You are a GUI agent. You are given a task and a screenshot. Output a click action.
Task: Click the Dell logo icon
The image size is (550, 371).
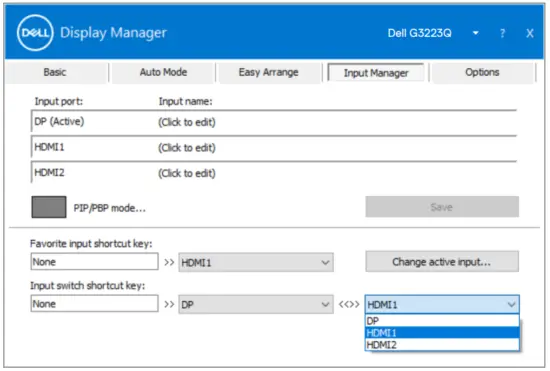click(35, 33)
